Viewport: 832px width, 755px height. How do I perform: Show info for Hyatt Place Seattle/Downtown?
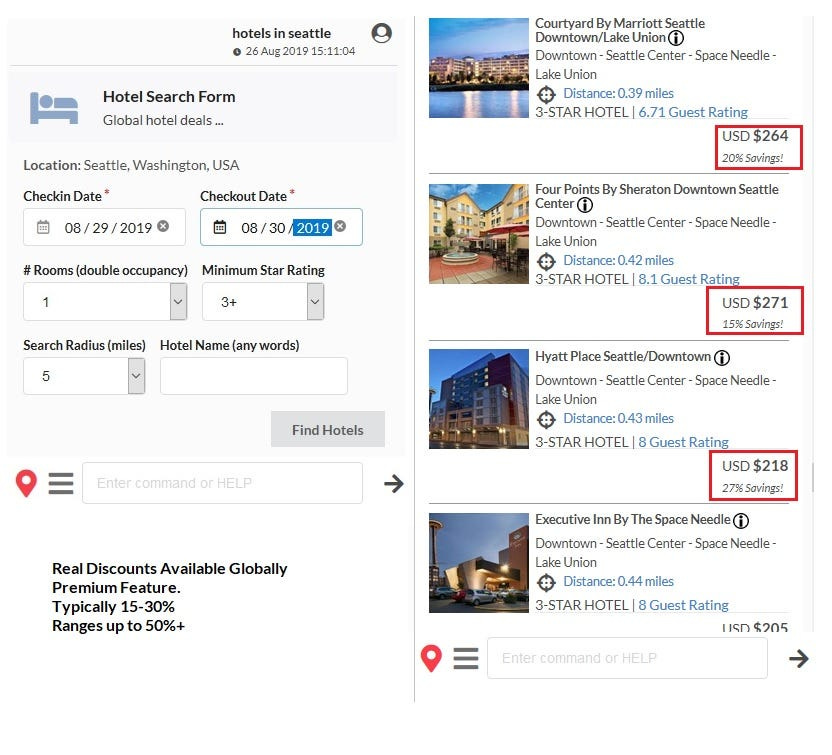722,358
